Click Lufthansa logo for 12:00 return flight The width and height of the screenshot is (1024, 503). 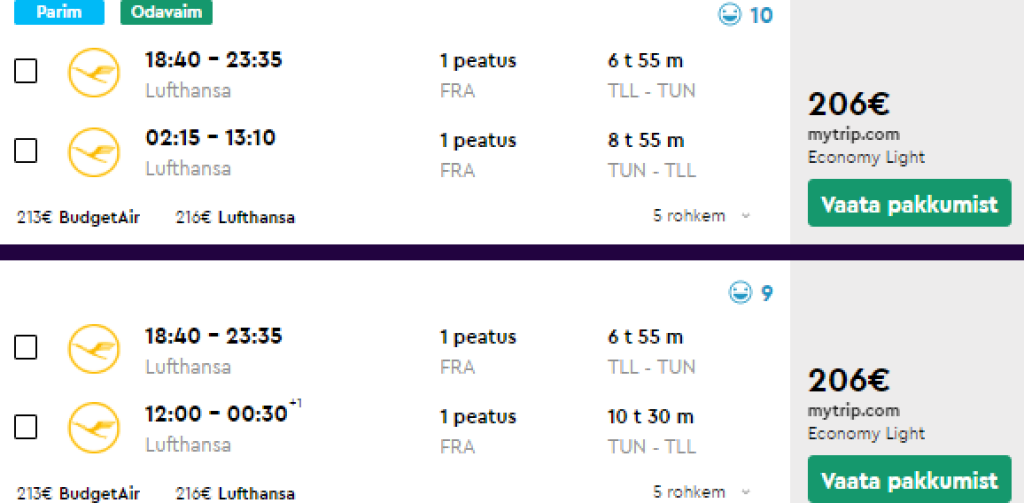[x=93, y=428]
